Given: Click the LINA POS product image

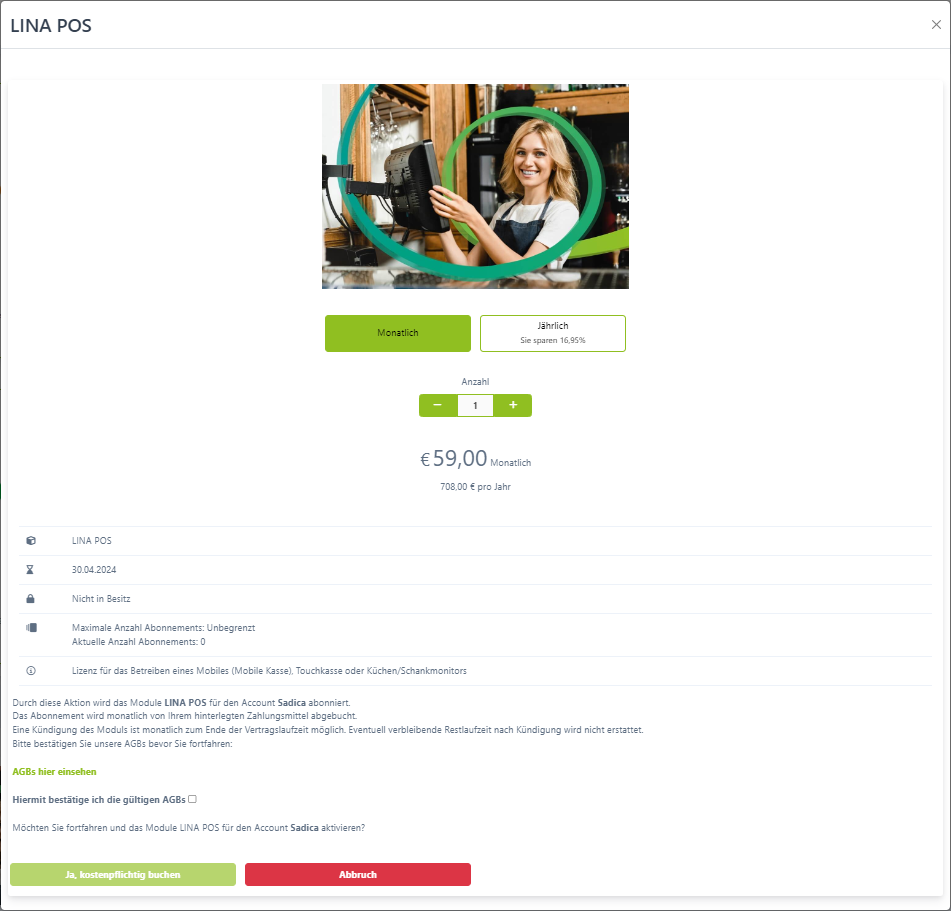Looking at the screenshot, I should click(476, 186).
